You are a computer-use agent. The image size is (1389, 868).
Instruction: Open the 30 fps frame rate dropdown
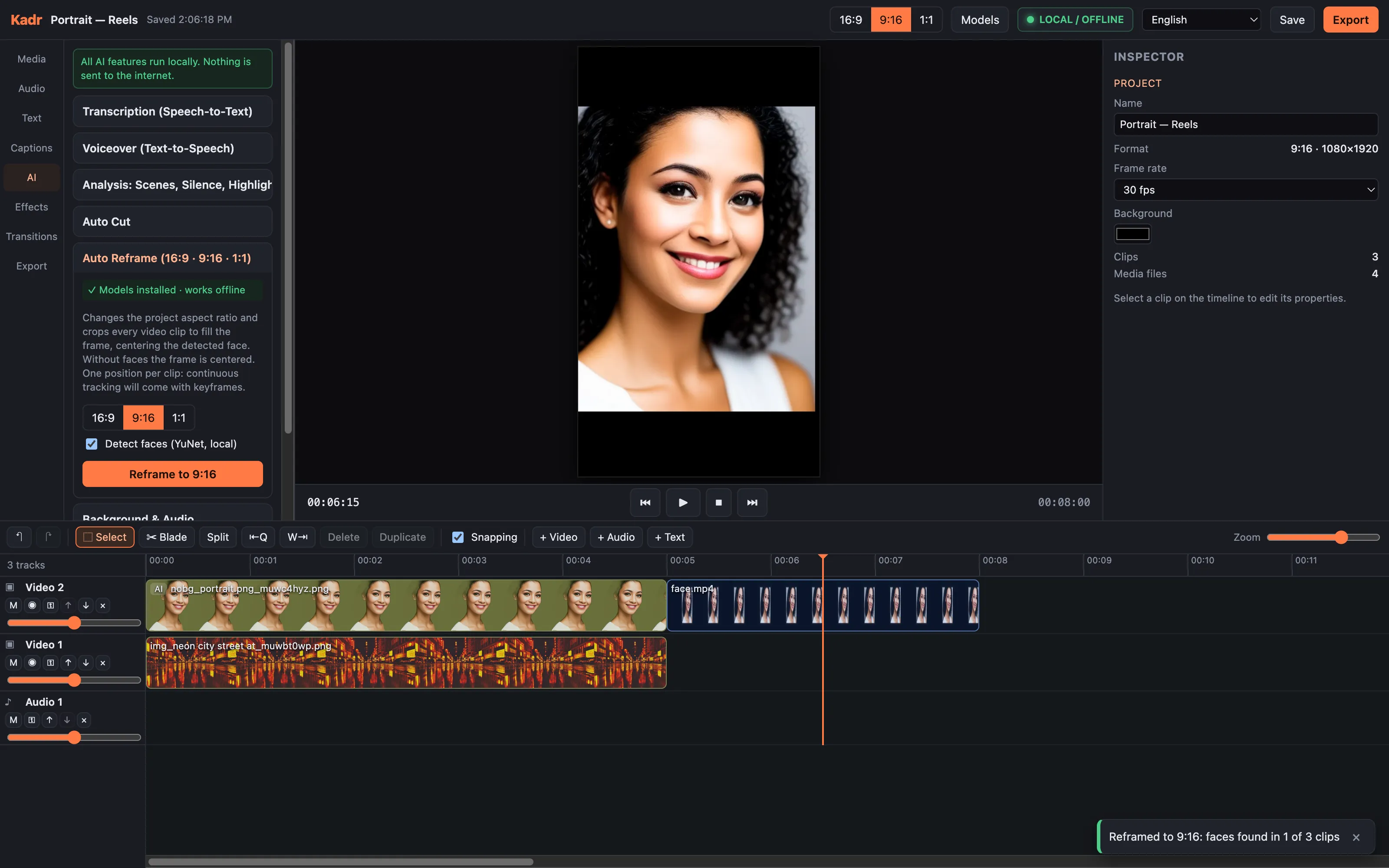coord(1245,190)
